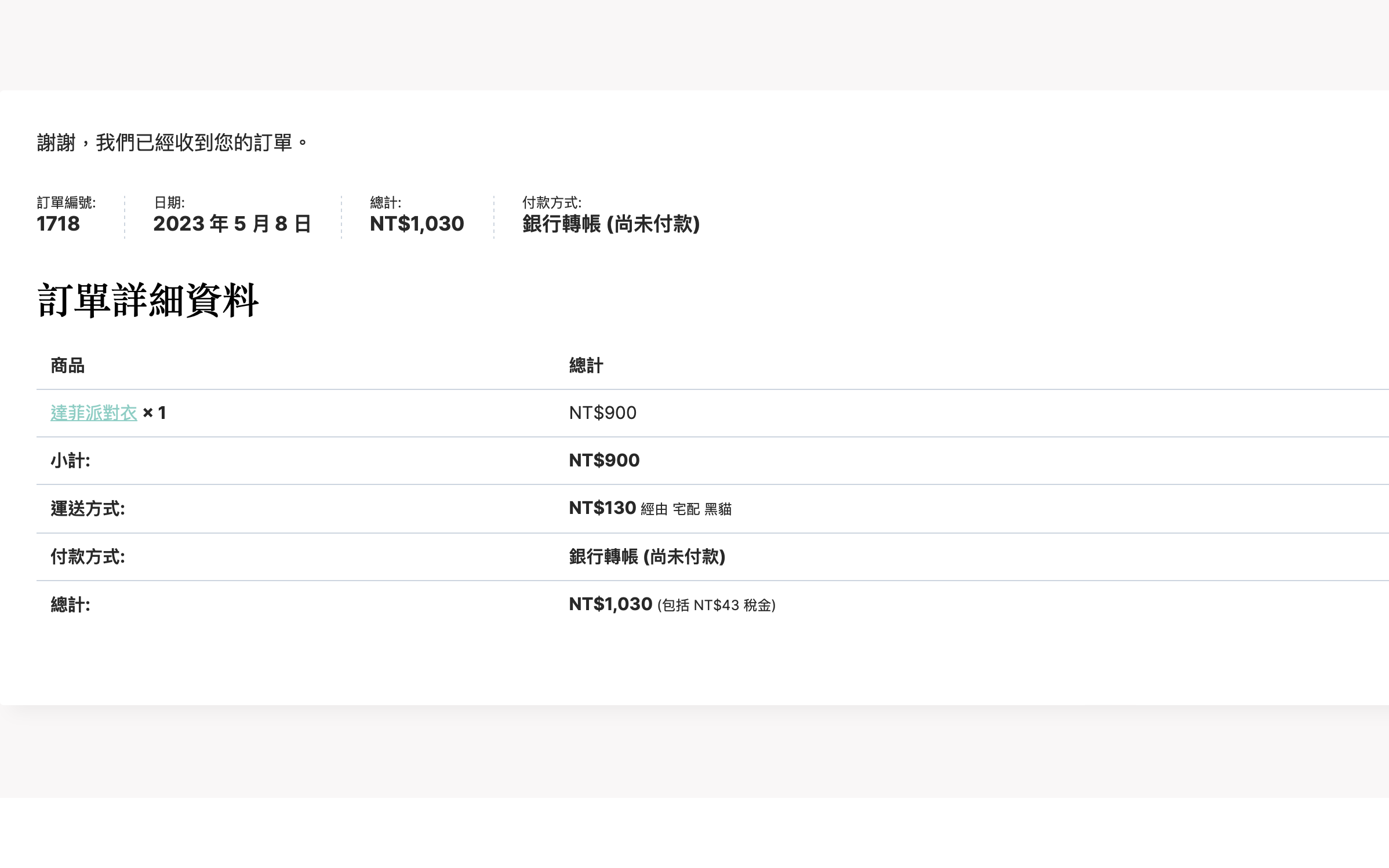
Task: Click 銀行轉帳 (尚未付款) in the details table
Action: tap(647, 557)
